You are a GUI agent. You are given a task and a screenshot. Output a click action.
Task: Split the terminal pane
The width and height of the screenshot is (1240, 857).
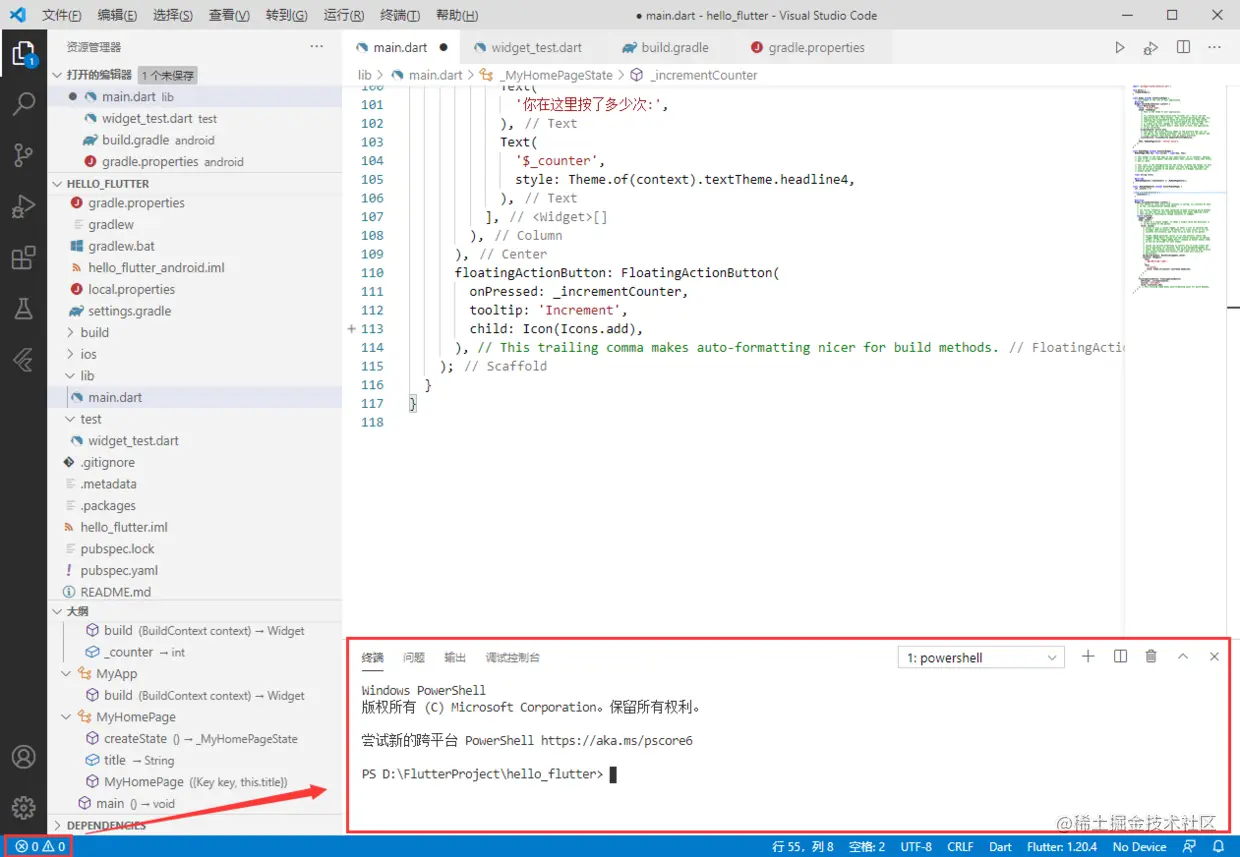pyautogui.click(x=1120, y=657)
